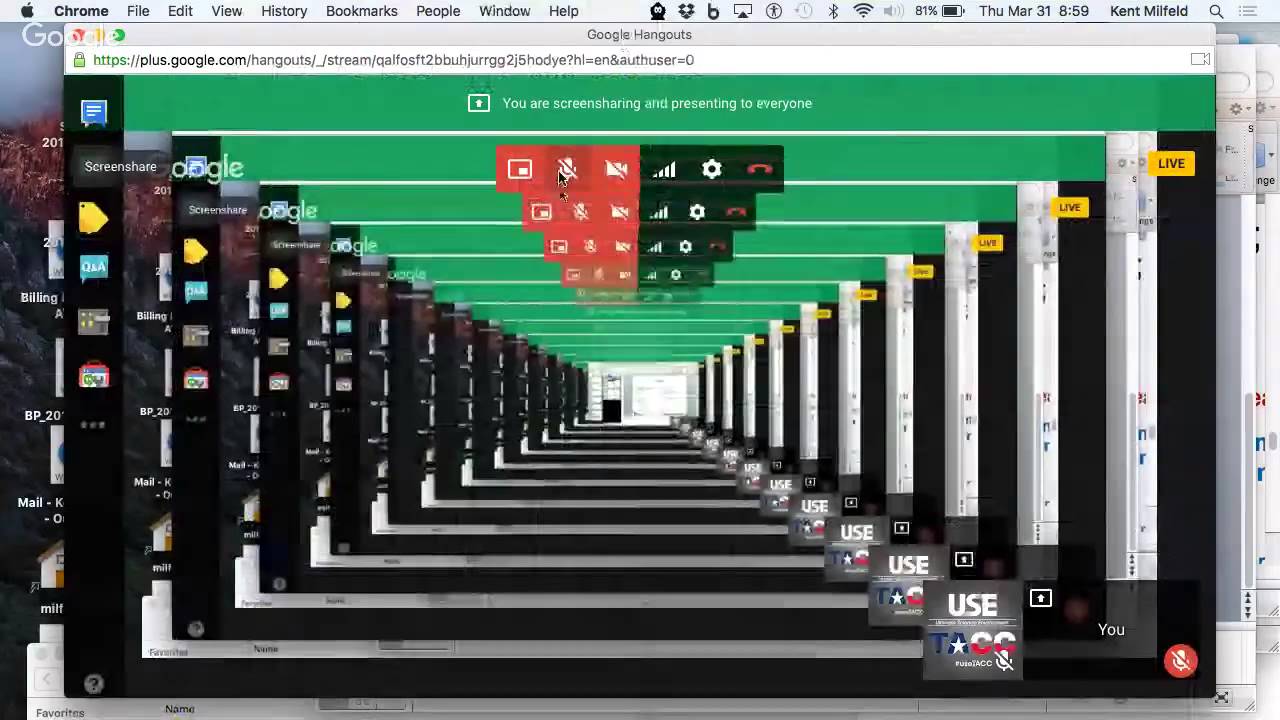Open the AirPlay display menu bar icon
This screenshot has height=720, width=1280.
point(743,11)
